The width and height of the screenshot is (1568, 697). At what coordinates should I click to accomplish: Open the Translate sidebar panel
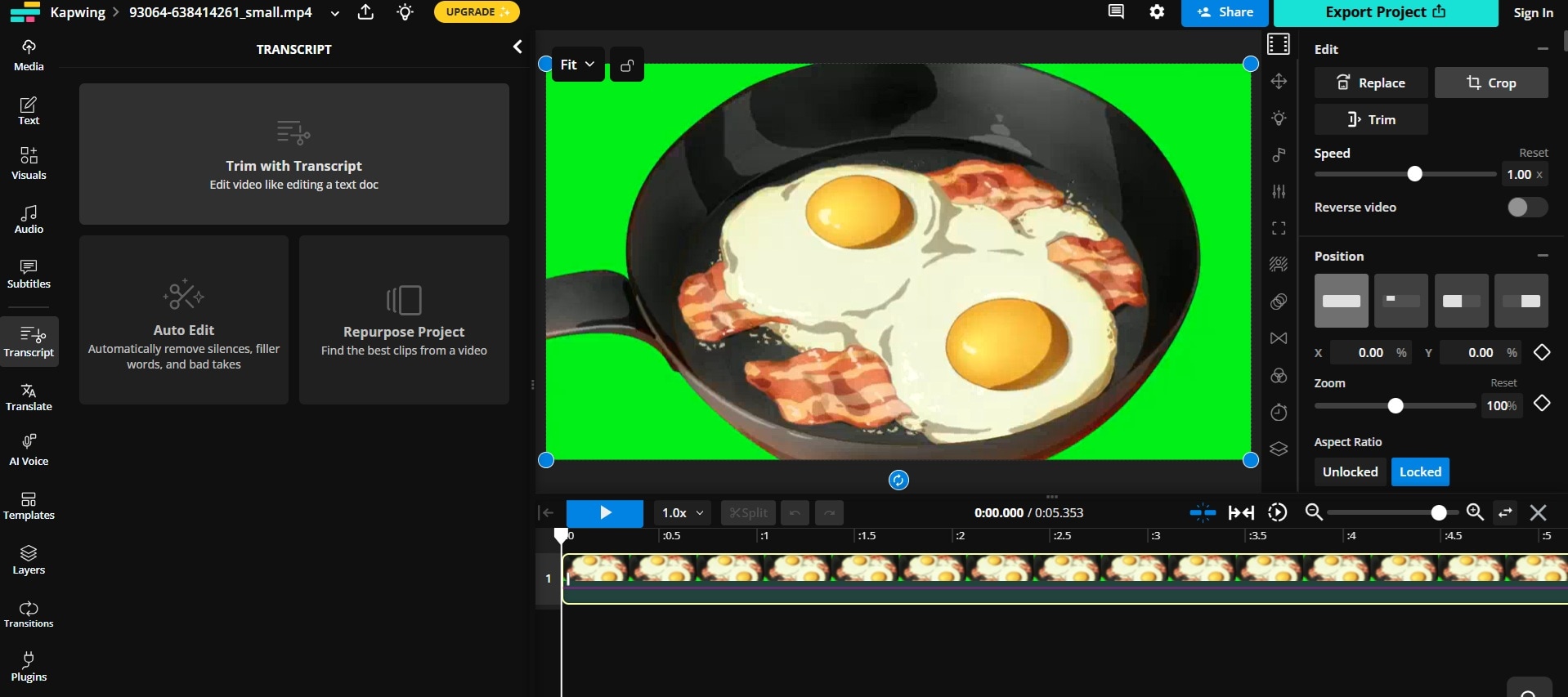pyautogui.click(x=29, y=397)
